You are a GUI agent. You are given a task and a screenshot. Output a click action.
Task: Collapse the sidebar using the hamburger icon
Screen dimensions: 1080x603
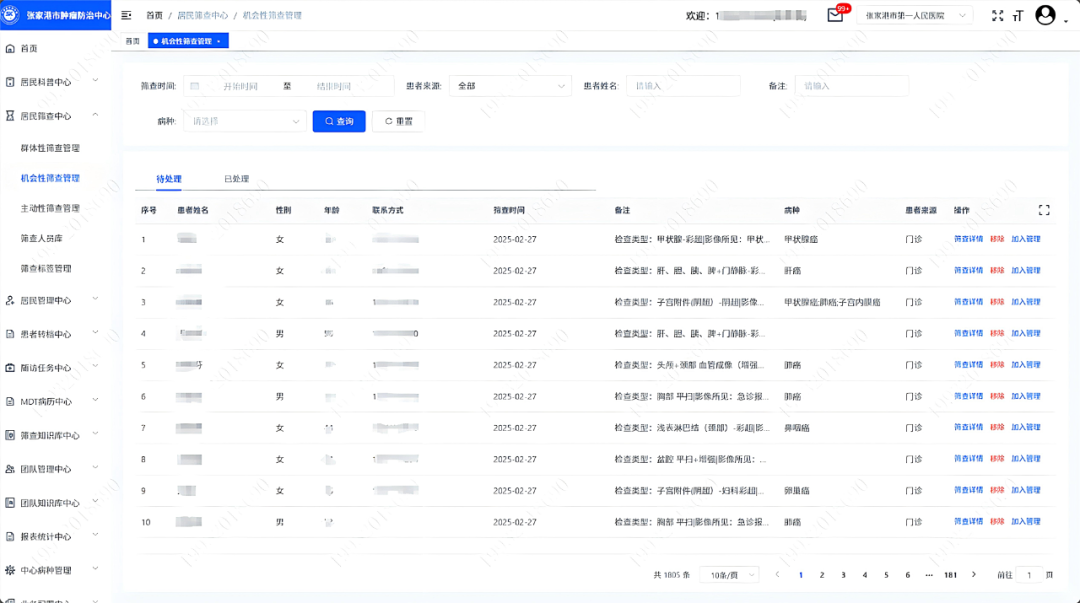[126, 15]
